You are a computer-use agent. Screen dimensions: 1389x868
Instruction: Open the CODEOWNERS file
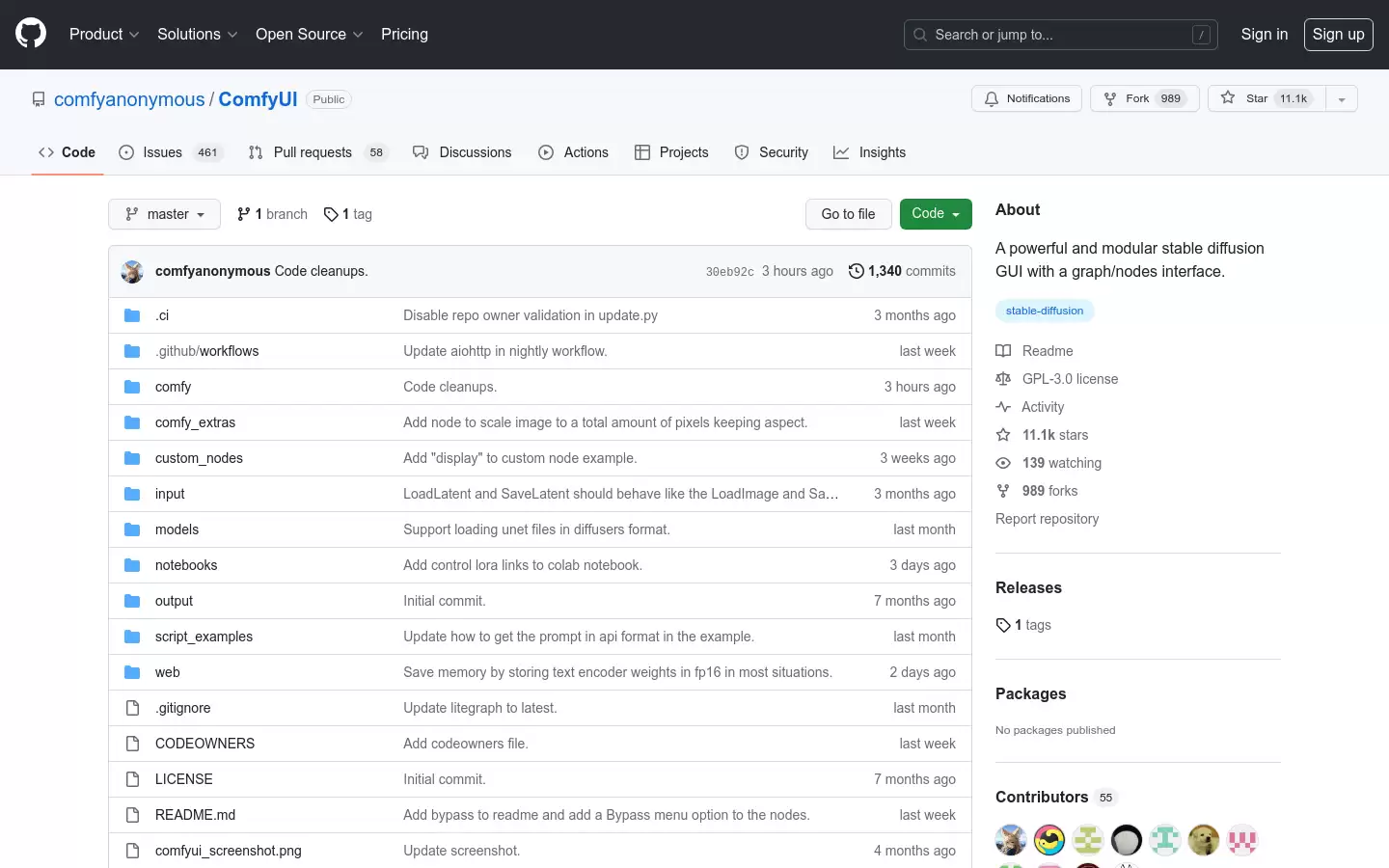pyautogui.click(x=204, y=744)
